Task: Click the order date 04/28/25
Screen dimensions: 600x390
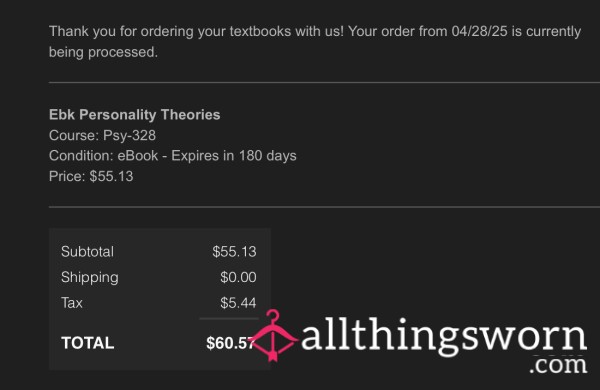Action: [x=479, y=31]
